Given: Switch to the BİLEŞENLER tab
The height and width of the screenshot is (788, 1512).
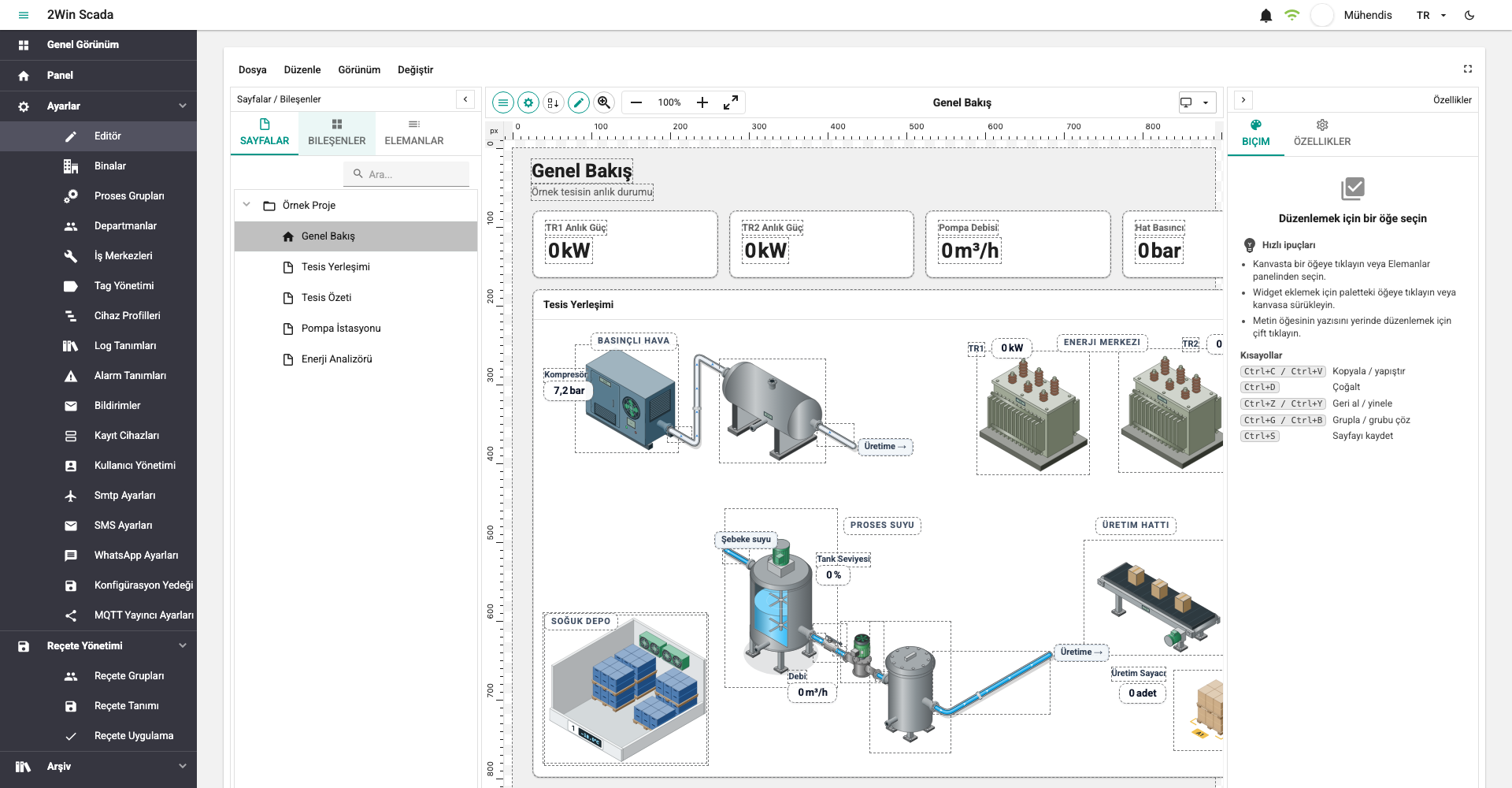Looking at the screenshot, I should pyautogui.click(x=337, y=132).
